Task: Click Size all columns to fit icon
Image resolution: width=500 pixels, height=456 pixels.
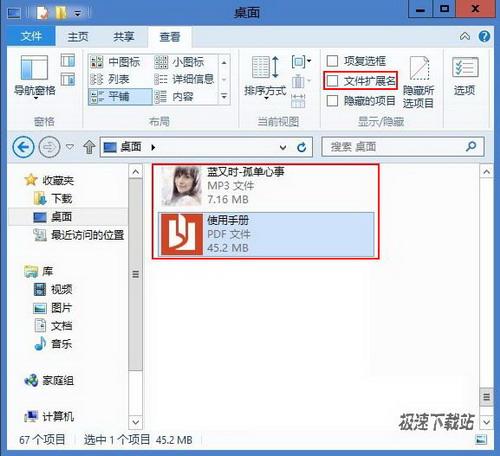Action: pyautogui.click(x=298, y=101)
